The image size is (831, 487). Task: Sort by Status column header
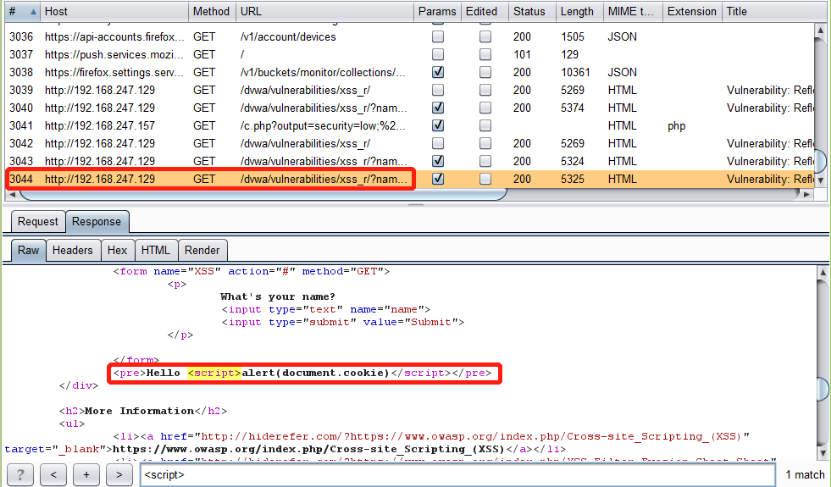532,12
